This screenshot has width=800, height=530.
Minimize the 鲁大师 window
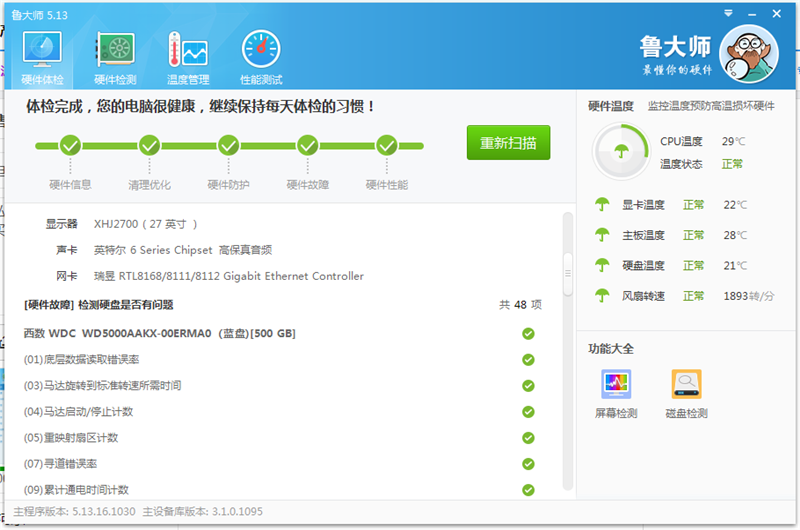point(752,14)
